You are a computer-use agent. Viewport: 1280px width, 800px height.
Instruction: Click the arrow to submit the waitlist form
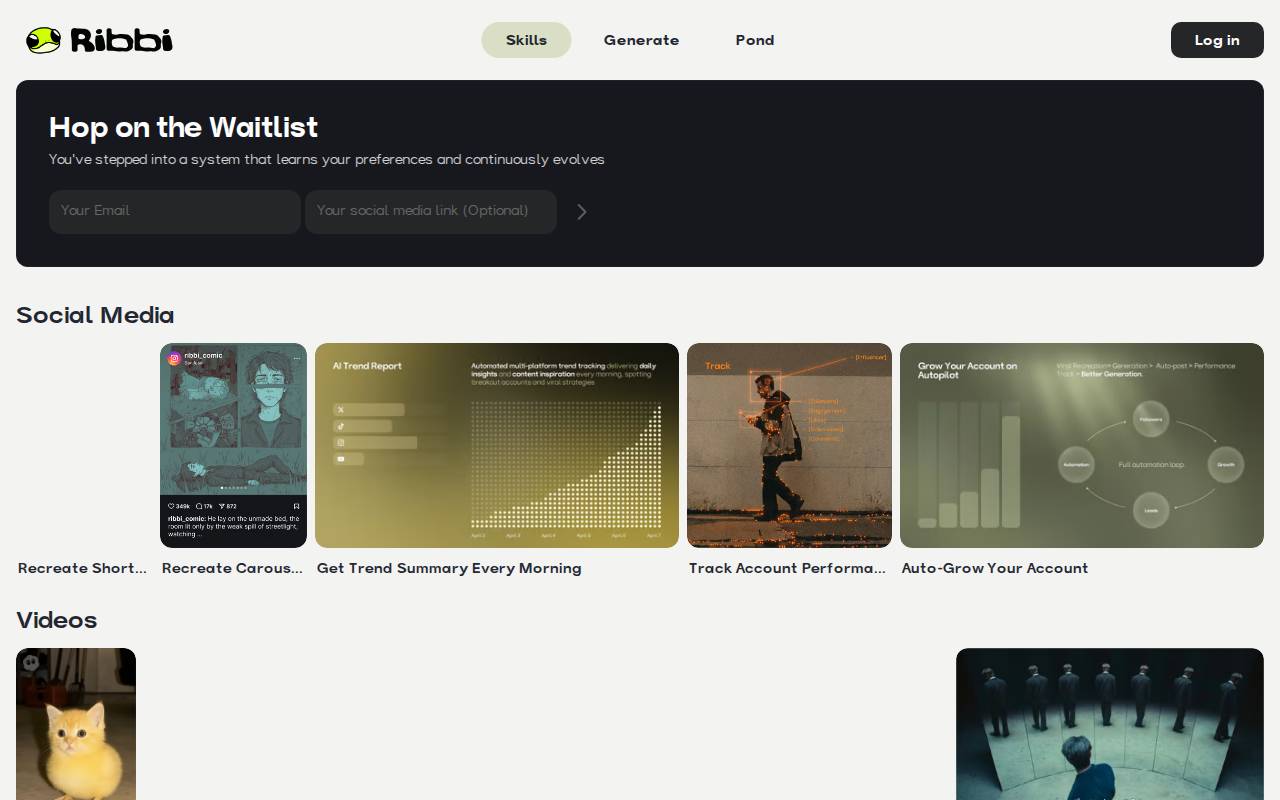(x=582, y=211)
